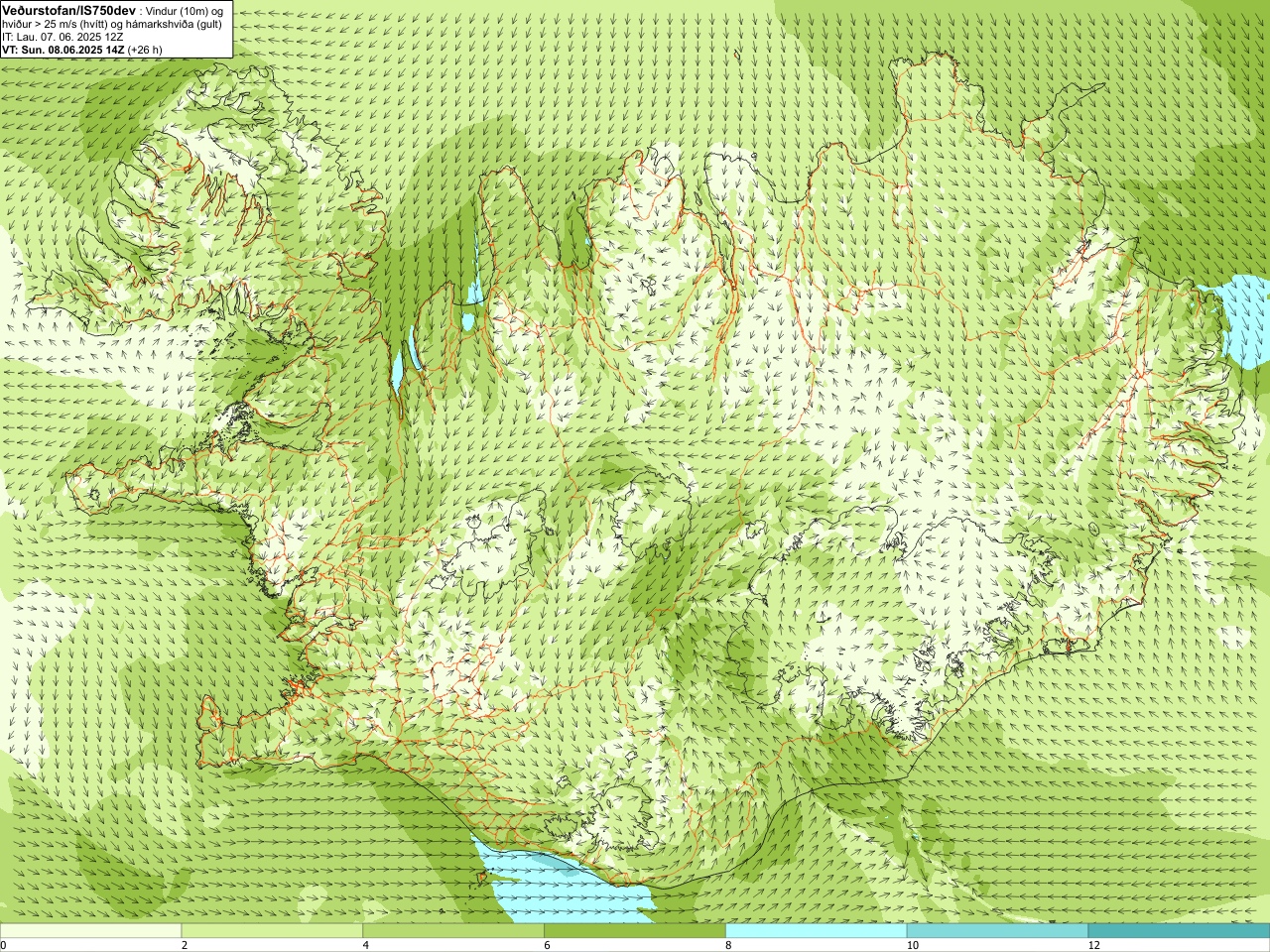The image size is (1270, 952).
Task: Click the pale yellow 0–2 legend segment
Action: click(x=90, y=931)
